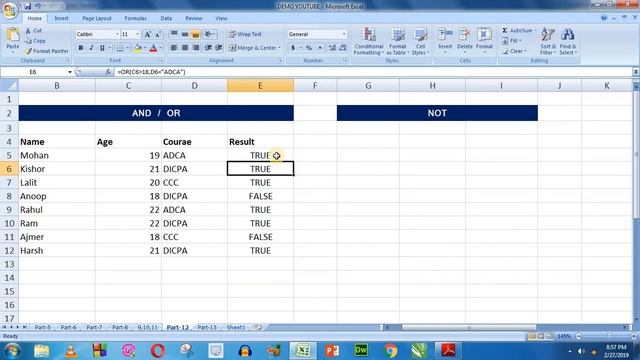Image resolution: width=640 pixels, height=360 pixels.
Task: Click the Delete cells icon
Action: coord(464,35)
